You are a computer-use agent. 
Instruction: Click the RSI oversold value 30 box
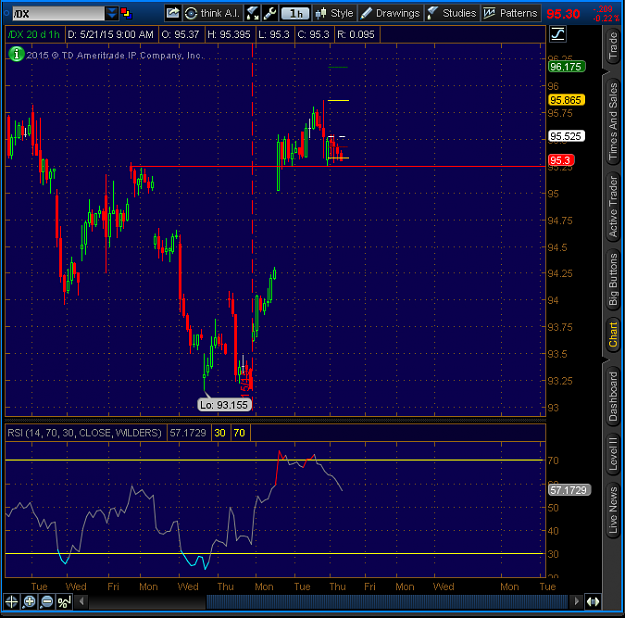pyautogui.click(x=220, y=433)
